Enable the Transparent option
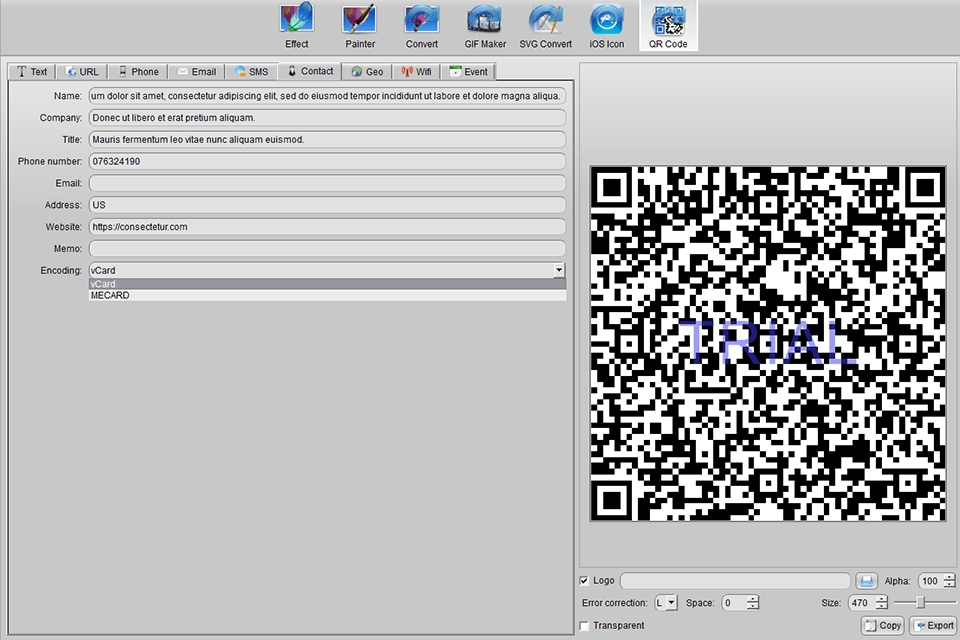This screenshot has height=640, width=960. [585, 625]
